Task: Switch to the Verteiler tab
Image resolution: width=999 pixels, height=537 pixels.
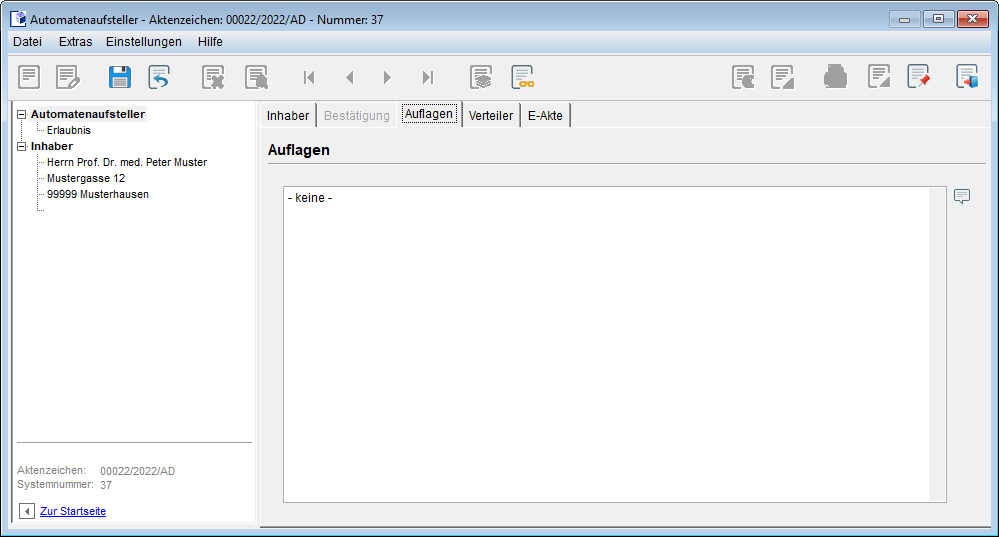Action: tap(490, 115)
